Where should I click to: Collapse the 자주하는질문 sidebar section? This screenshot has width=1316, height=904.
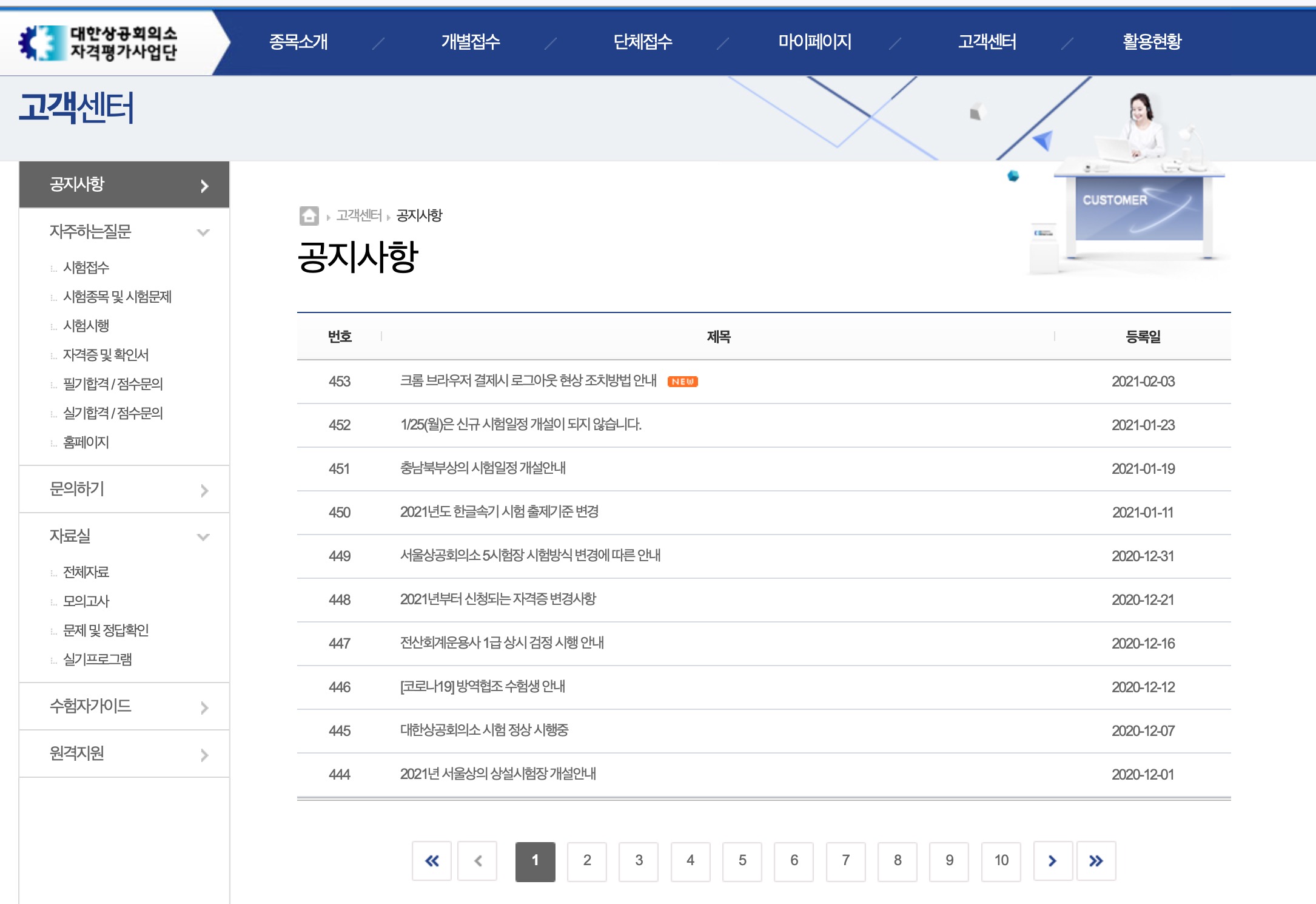[x=203, y=232]
